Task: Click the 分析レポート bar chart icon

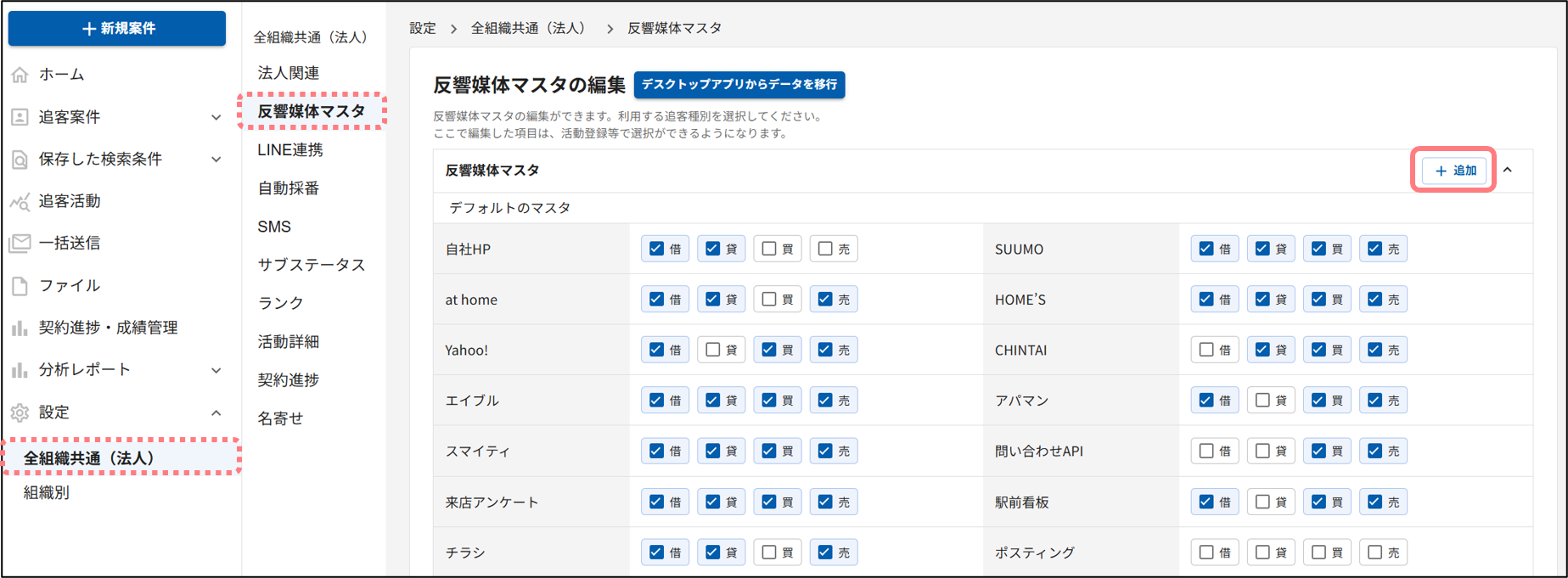Action: click(20, 370)
